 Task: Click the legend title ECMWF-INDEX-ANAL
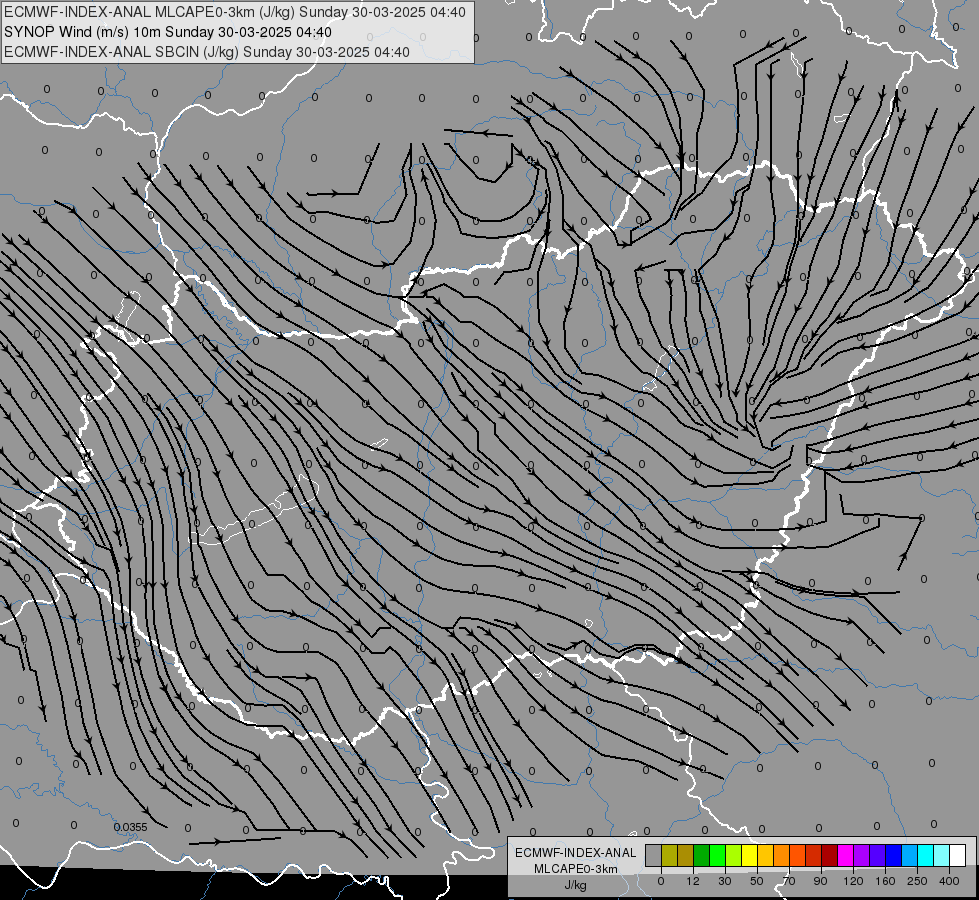tap(576, 853)
